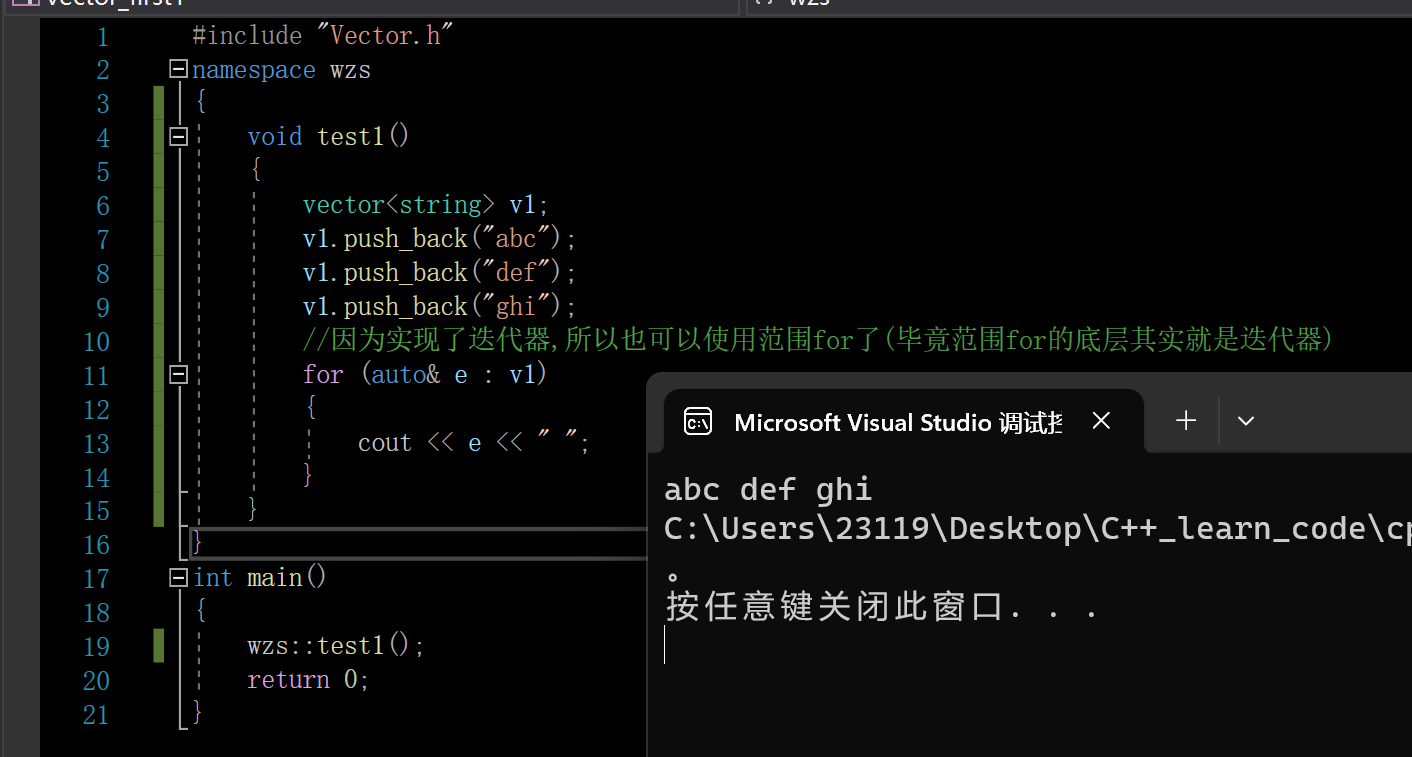Click the #include "Vector.h" line
This screenshot has width=1412, height=757.
click(x=323, y=36)
